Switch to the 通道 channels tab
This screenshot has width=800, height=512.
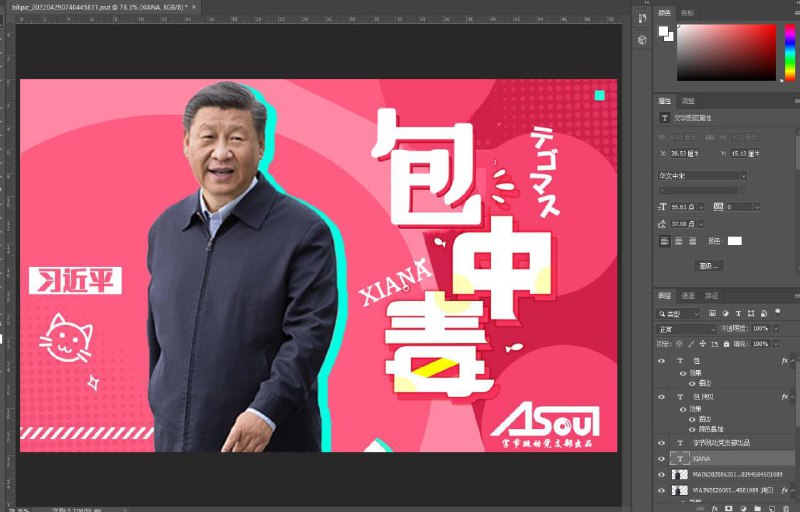(688, 295)
